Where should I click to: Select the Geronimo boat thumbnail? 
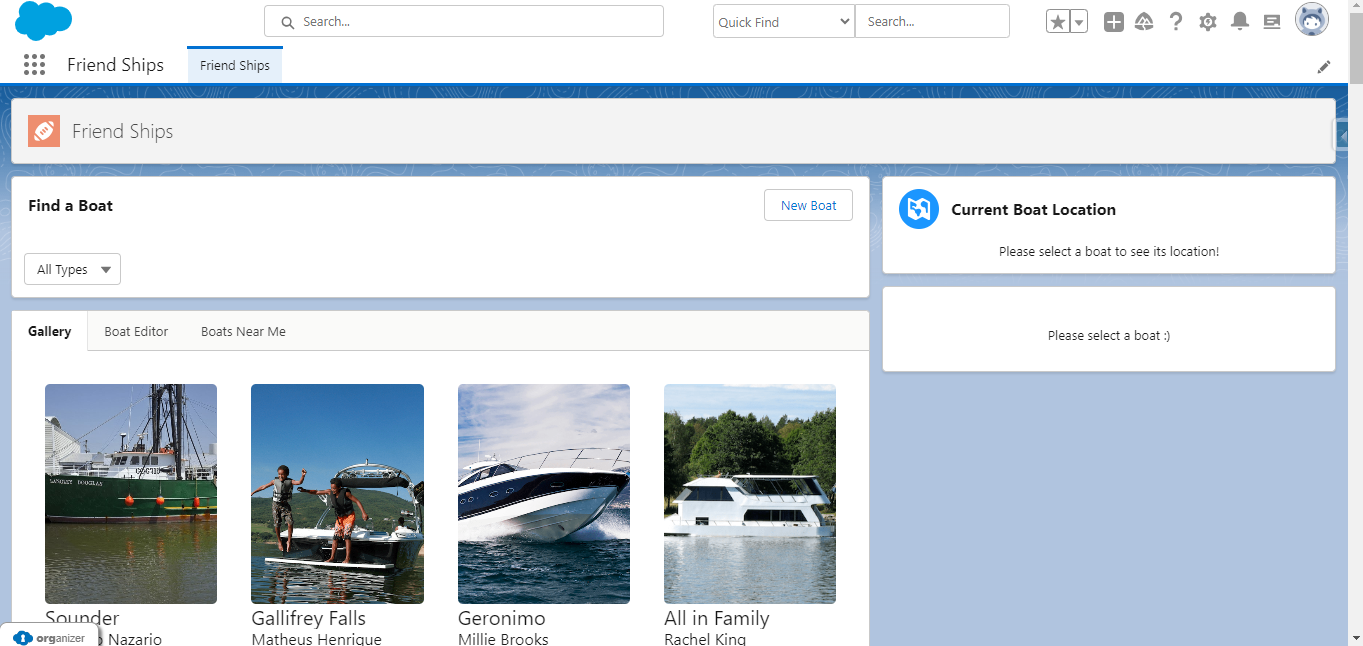(544, 494)
